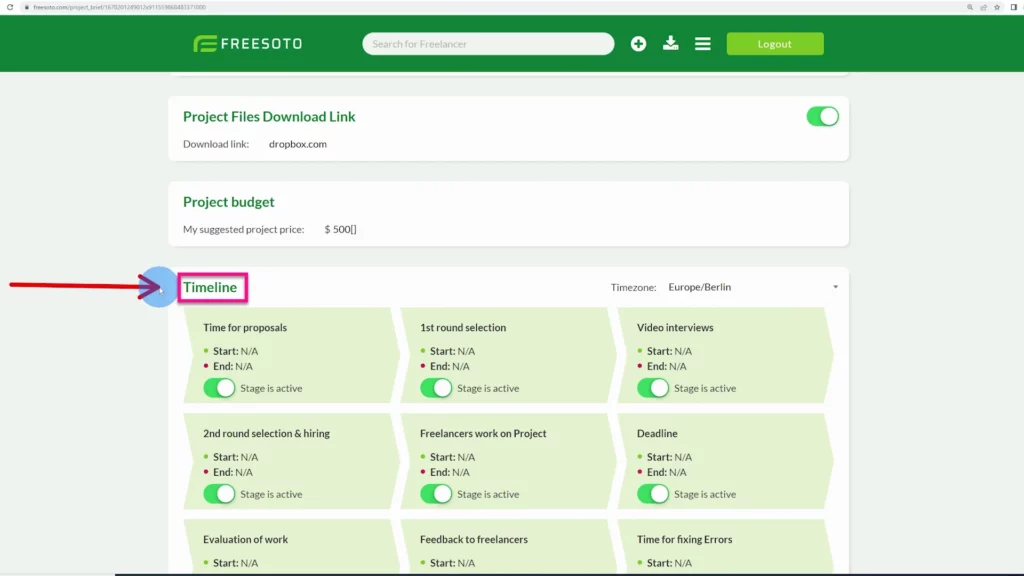This screenshot has width=1024, height=576.
Task: Click Start N/A in Deadline card
Action: 669,456
